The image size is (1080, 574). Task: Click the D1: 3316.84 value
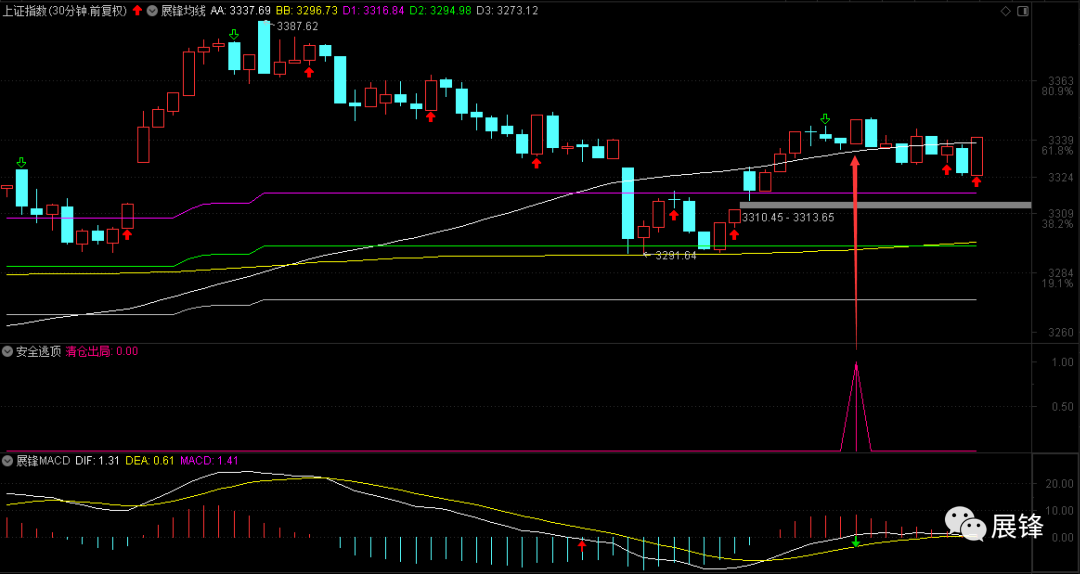[x=374, y=10]
